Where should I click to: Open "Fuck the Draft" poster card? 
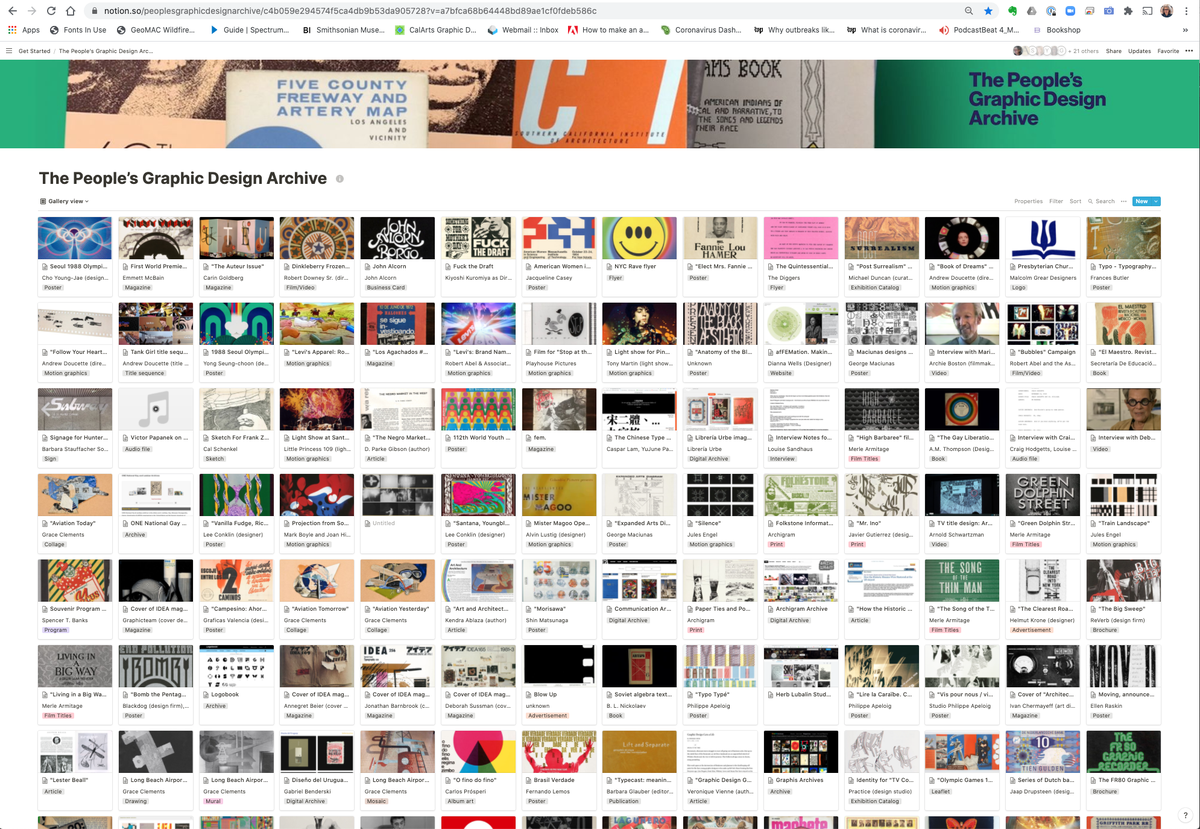click(478, 256)
